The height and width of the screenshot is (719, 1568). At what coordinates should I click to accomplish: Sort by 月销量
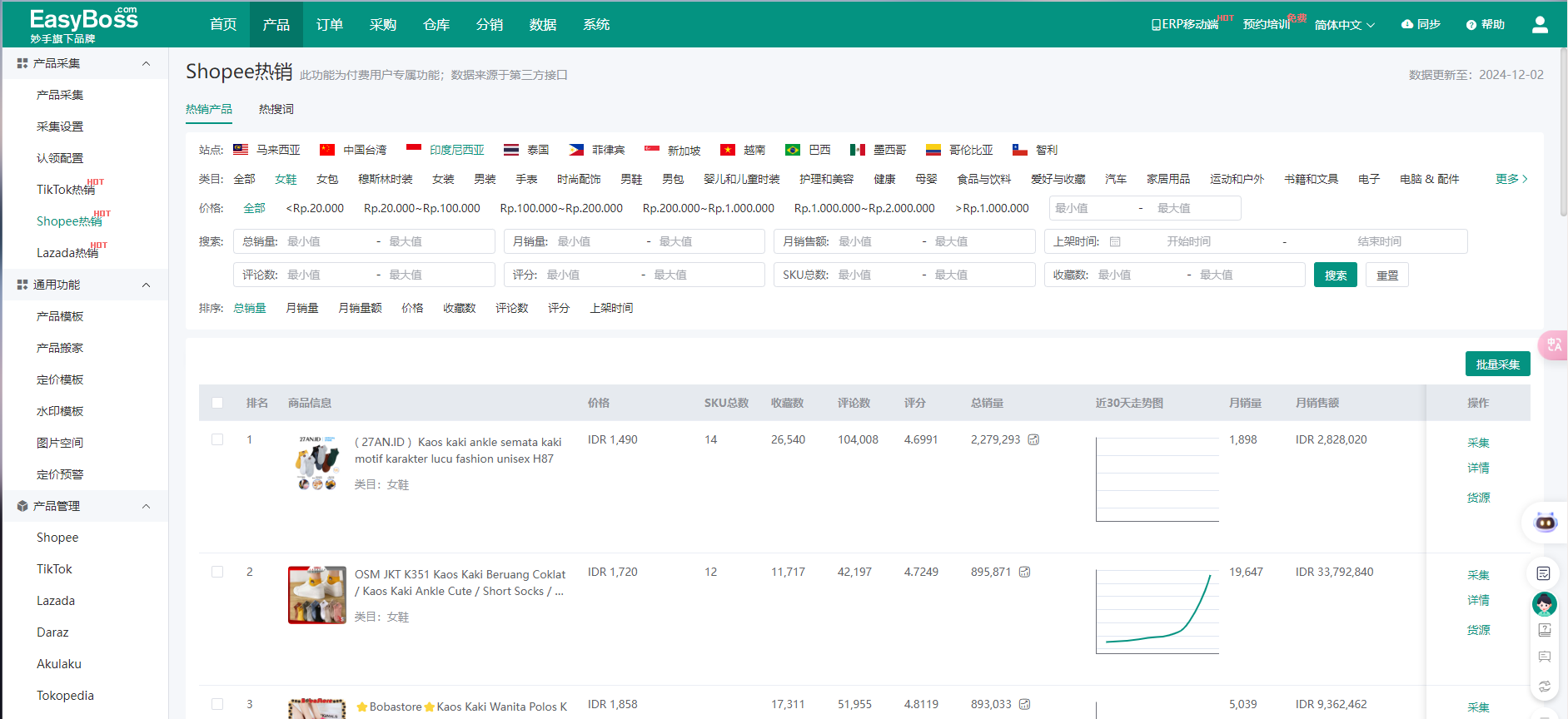[302, 308]
